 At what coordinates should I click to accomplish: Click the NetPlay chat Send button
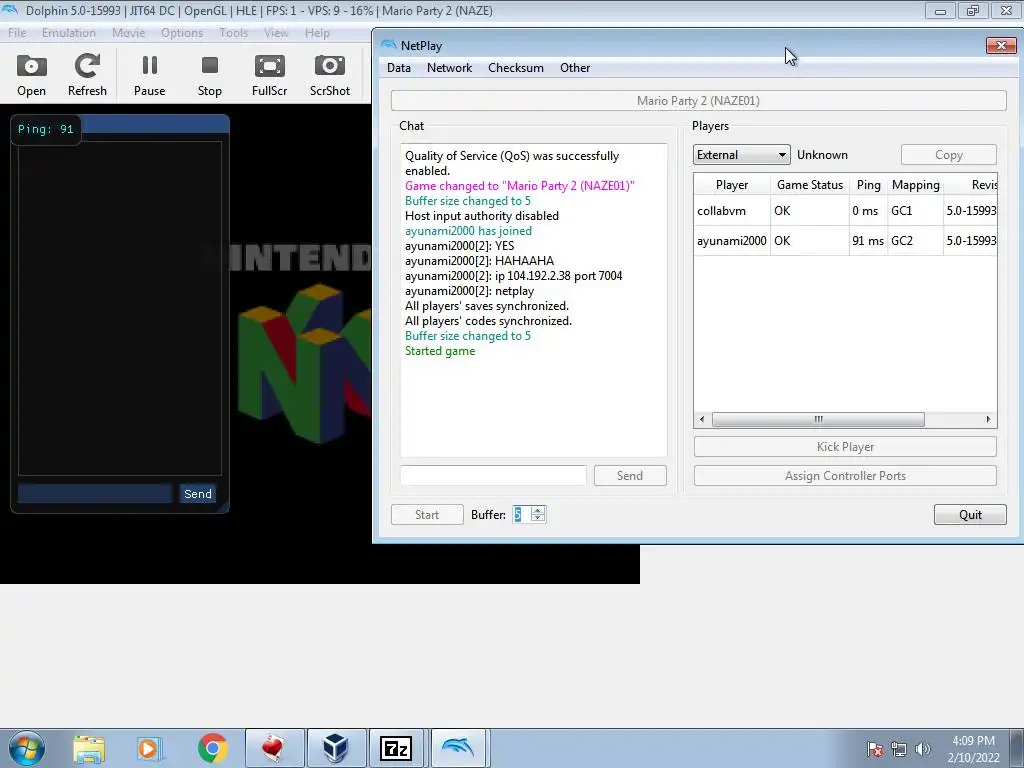coord(630,476)
